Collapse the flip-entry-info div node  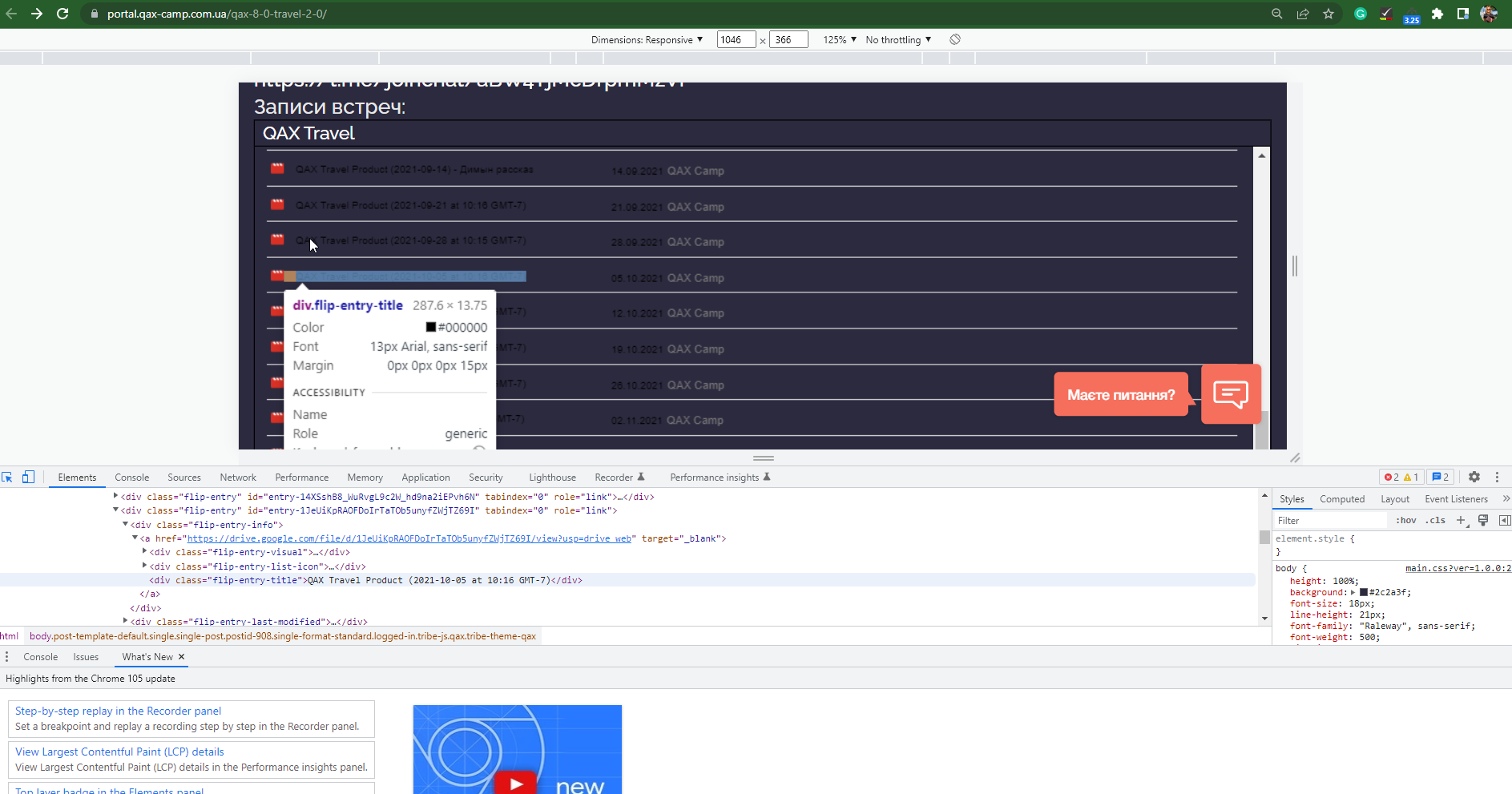pyautogui.click(x=125, y=525)
